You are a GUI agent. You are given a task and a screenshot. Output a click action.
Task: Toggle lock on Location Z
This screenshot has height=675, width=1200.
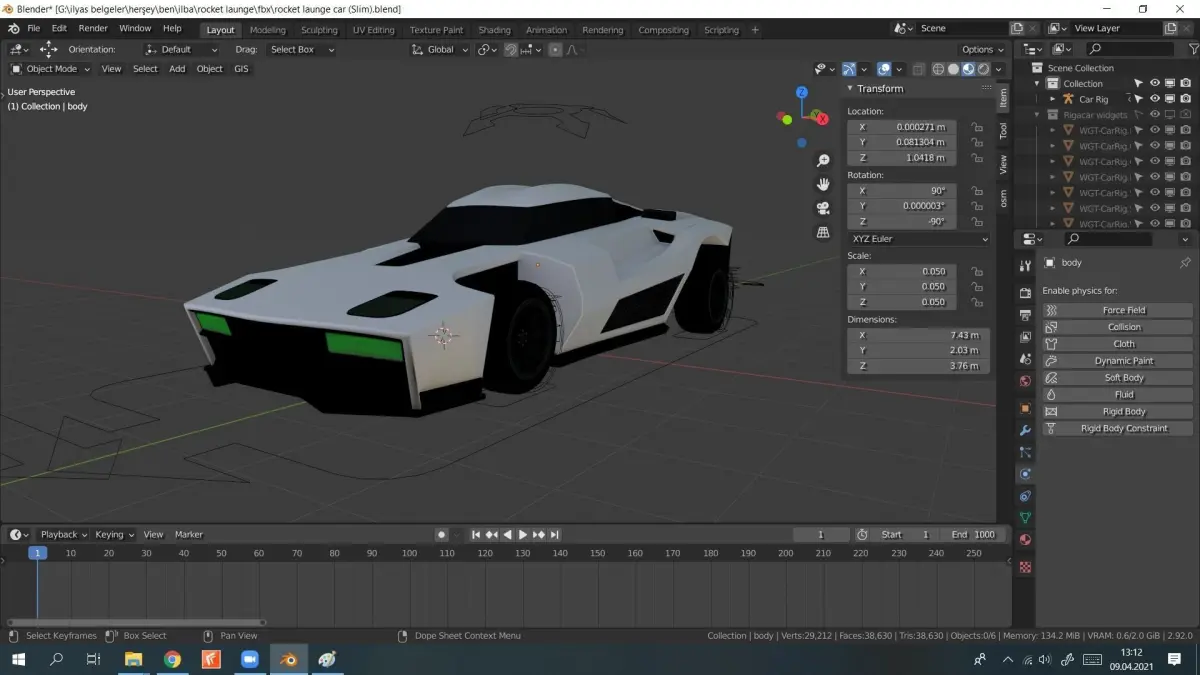tap(976, 158)
